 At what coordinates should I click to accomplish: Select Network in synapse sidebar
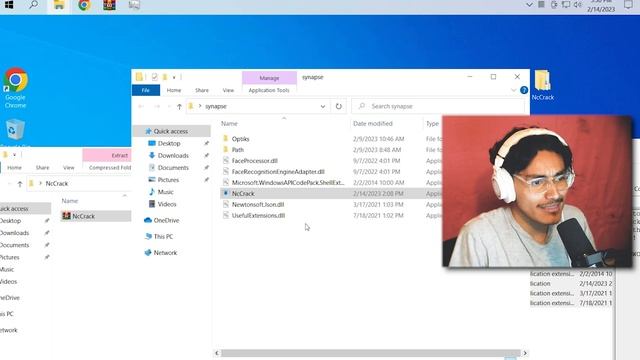tap(165, 253)
